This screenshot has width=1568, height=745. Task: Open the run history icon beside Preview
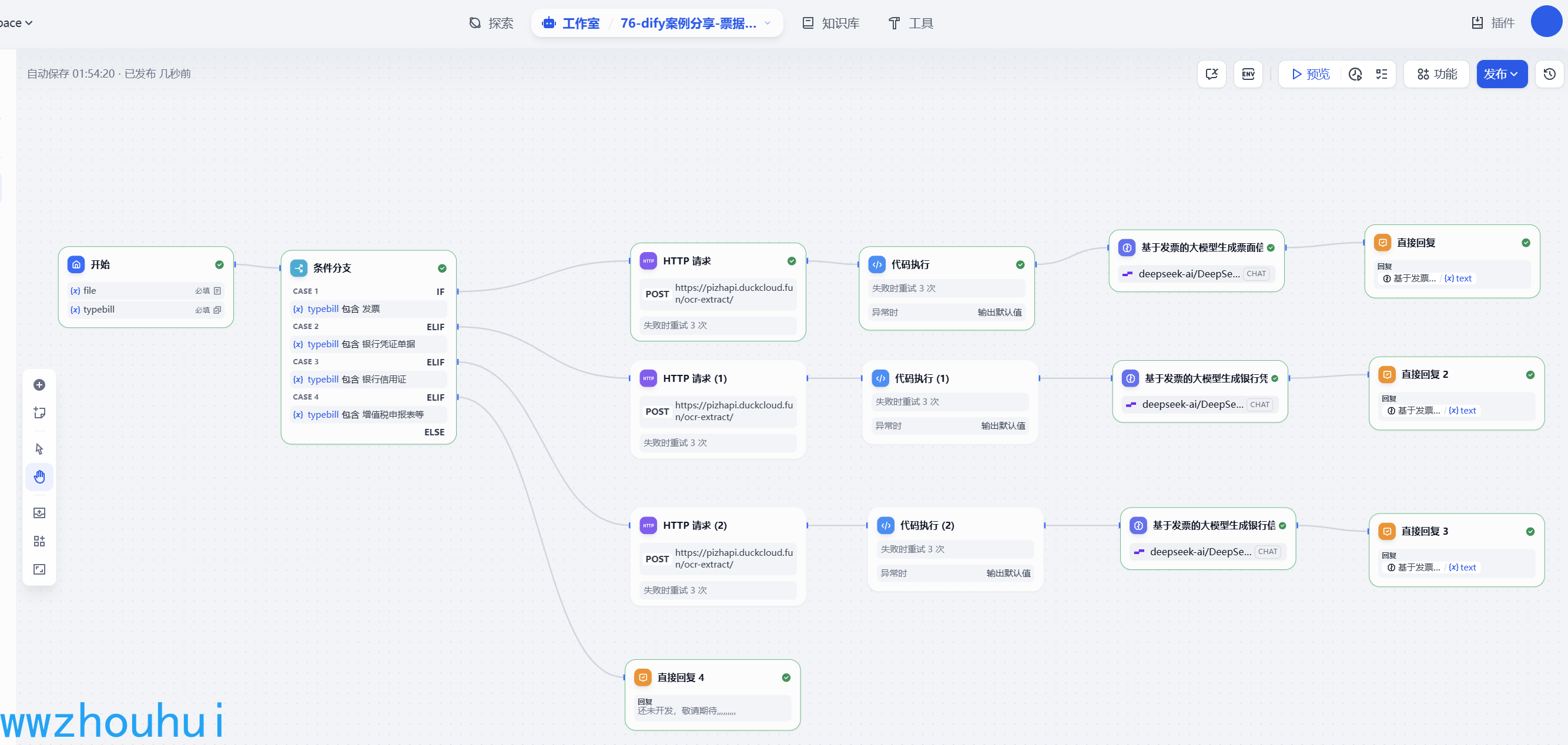point(1355,74)
